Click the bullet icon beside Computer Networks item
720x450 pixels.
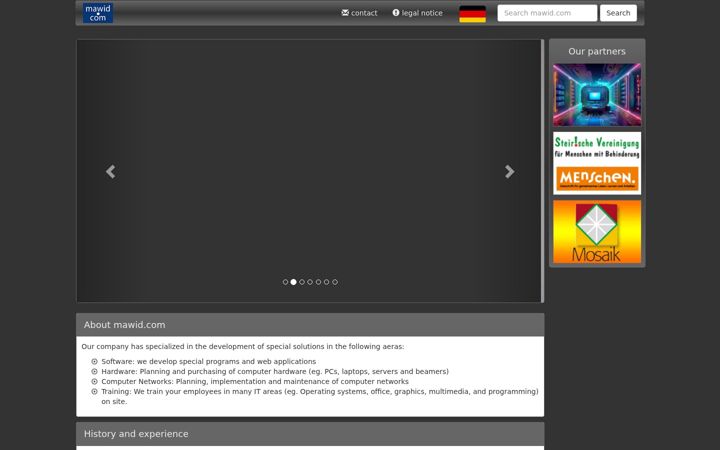pyautogui.click(x=94, y=382)
